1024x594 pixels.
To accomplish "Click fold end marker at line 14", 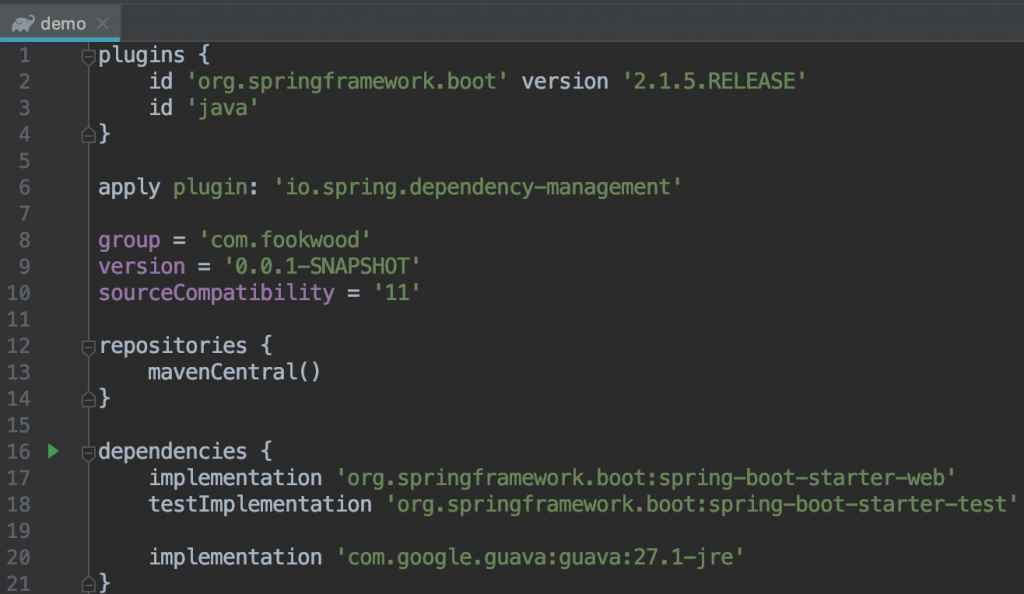I will pos(88,399).
